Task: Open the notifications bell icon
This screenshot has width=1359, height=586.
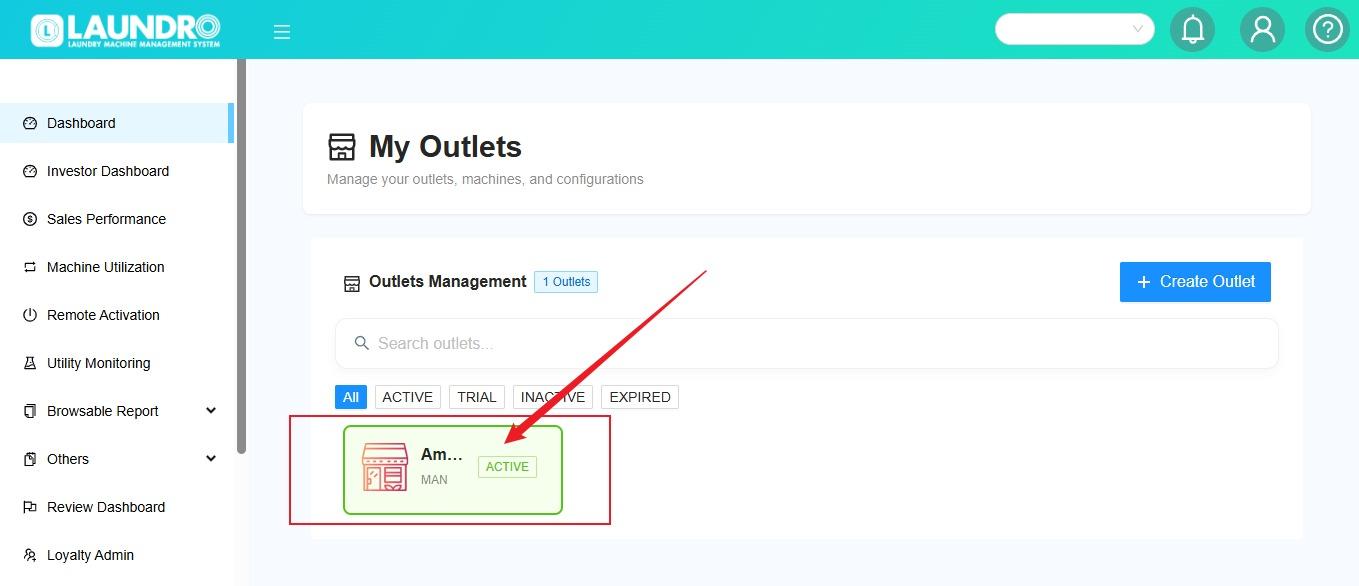Action: click(x=1192, y=29)
